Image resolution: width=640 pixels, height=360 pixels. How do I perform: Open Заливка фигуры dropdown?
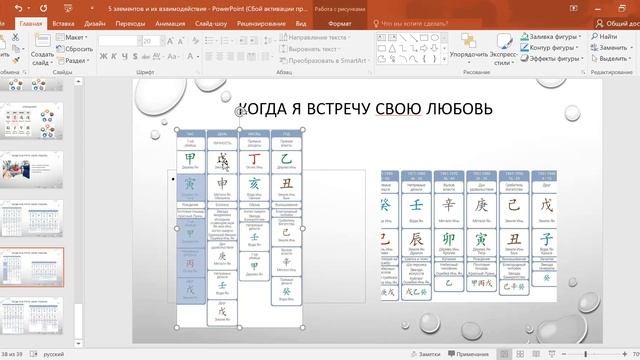point(551,37)
